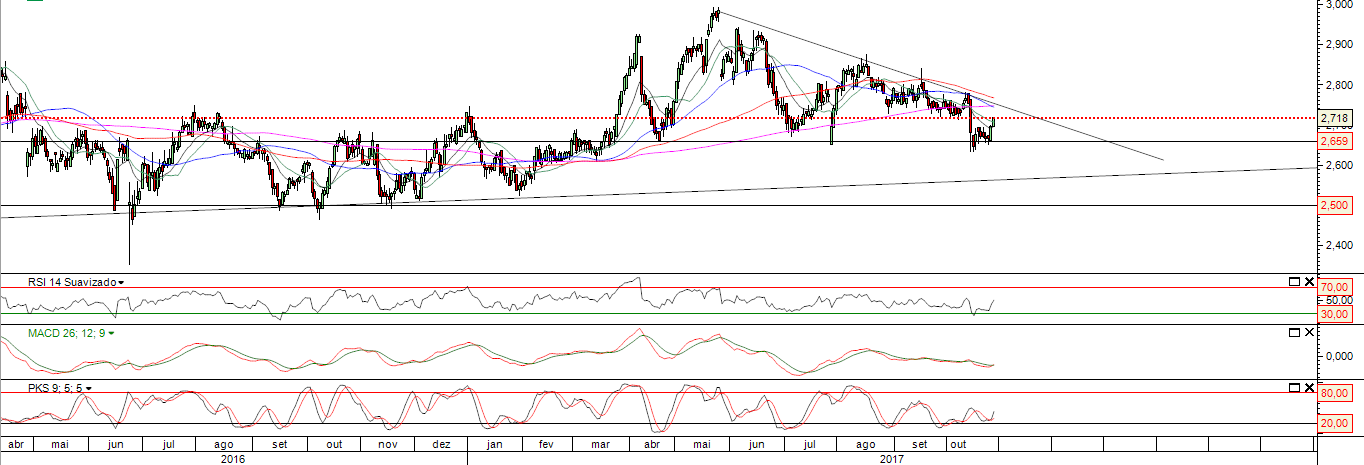
Task: Click the 2017 year label on timeline
Action: point(892,458)
